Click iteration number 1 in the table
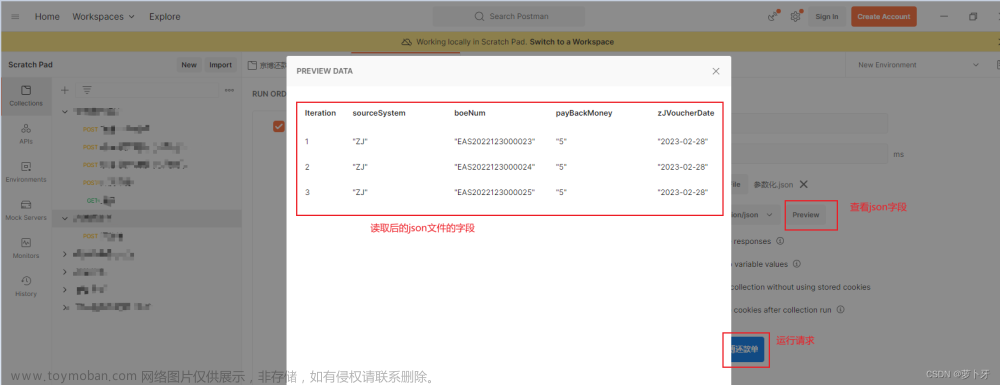Viewport: 1000px width, 385px height. [307, 142]
